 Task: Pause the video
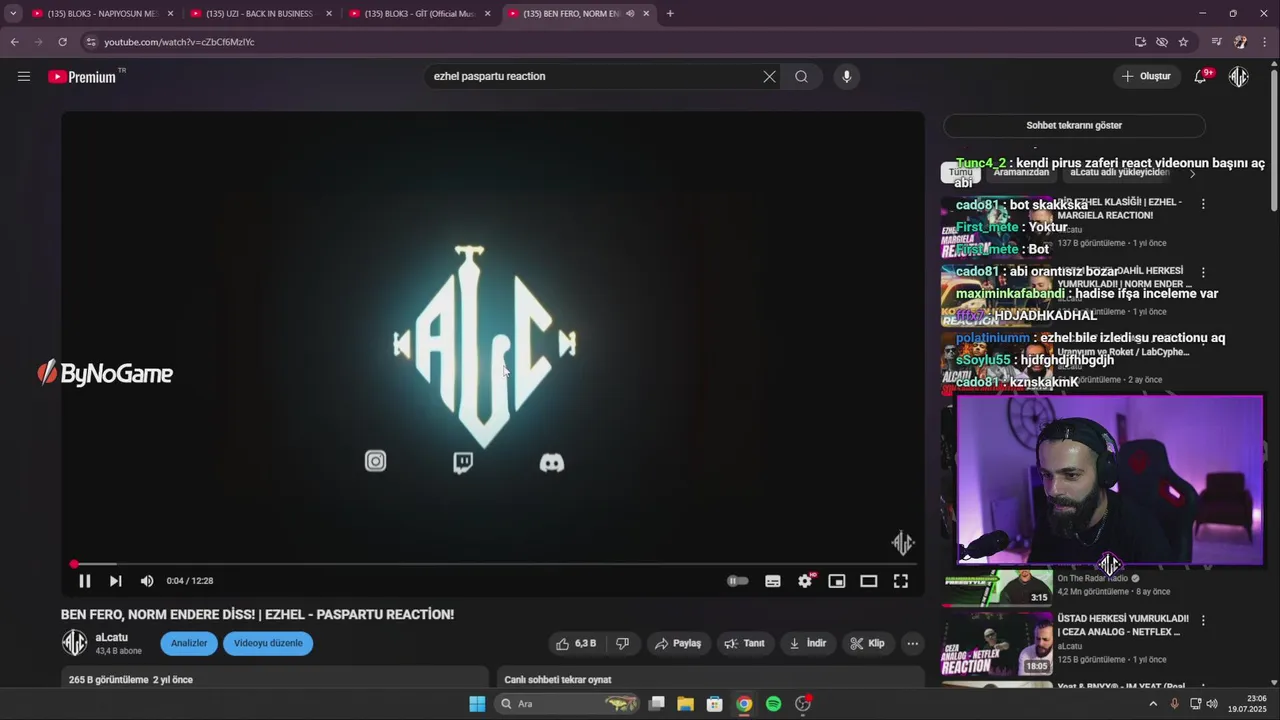point(85,581)
